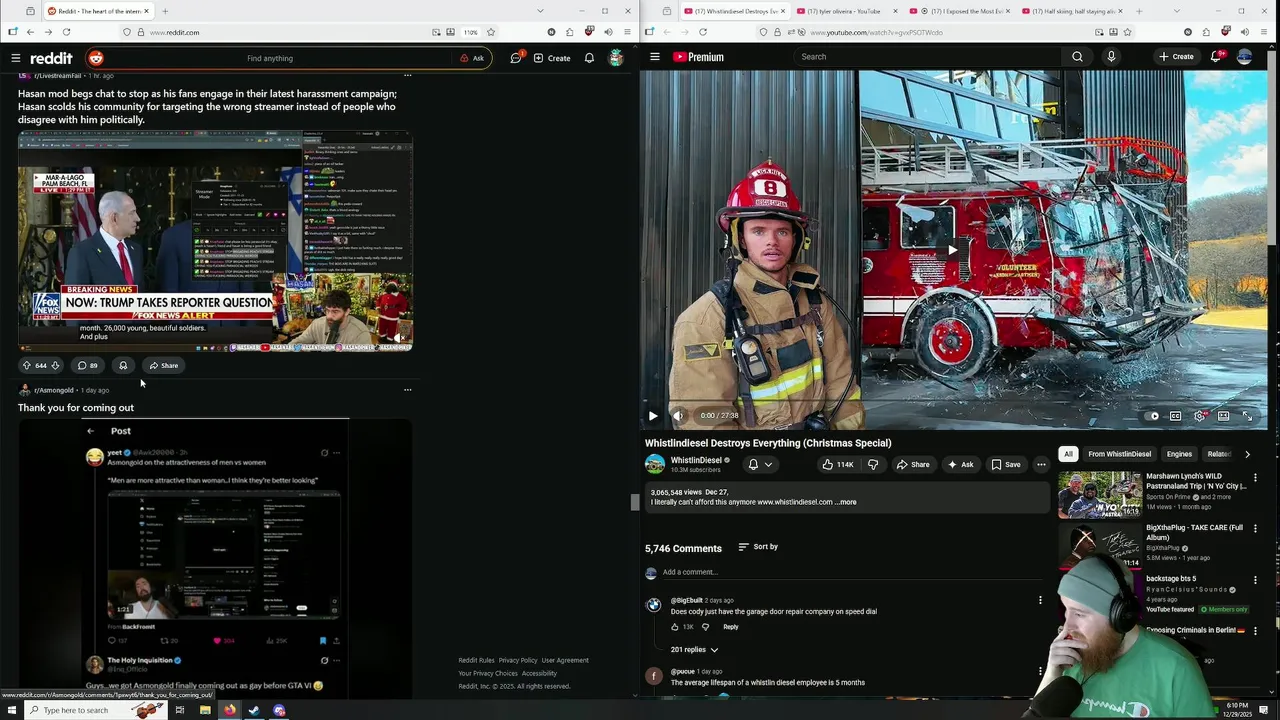Give award on the Hasan post
This screenshot has width=1280, height=720.
click(123, 365)
